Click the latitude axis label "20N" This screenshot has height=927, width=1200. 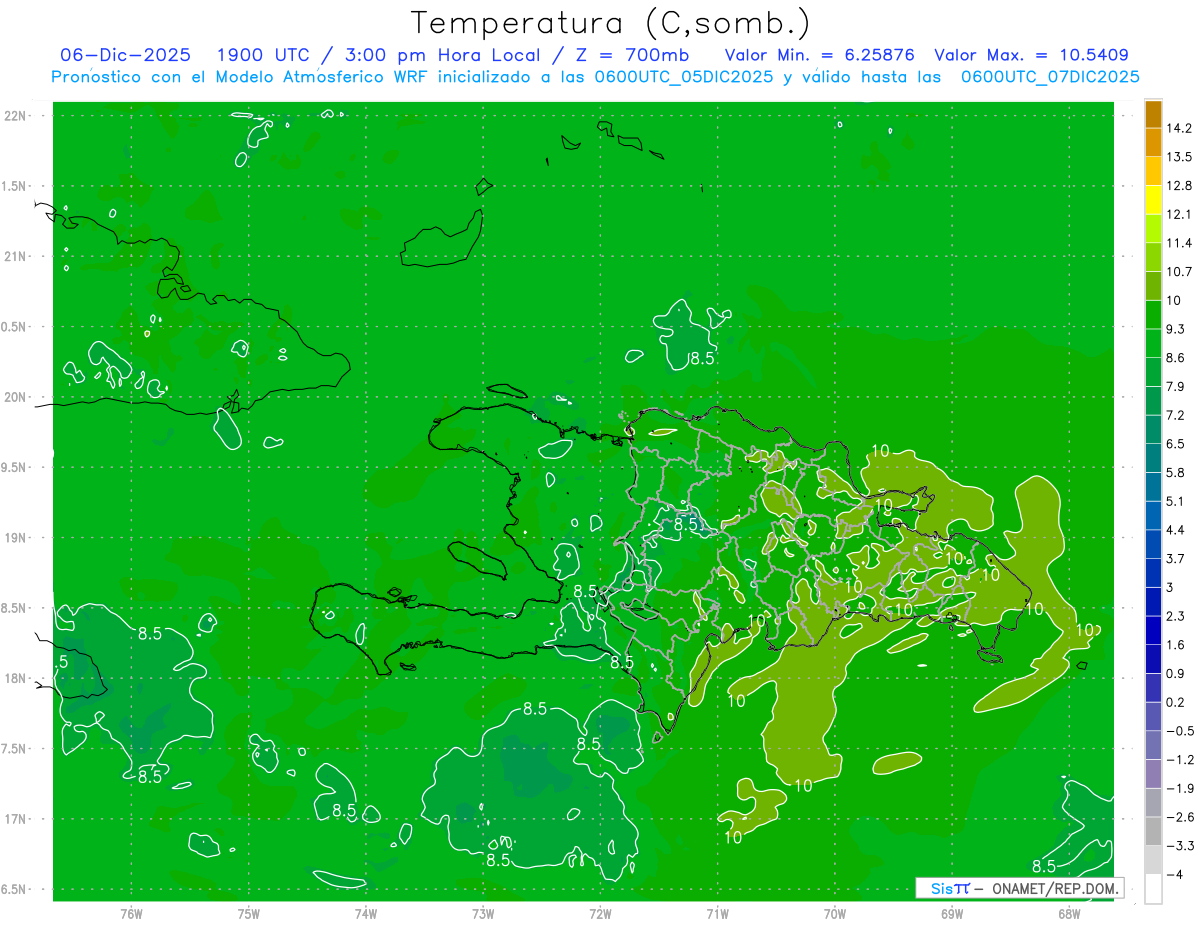tap(15, 397)
